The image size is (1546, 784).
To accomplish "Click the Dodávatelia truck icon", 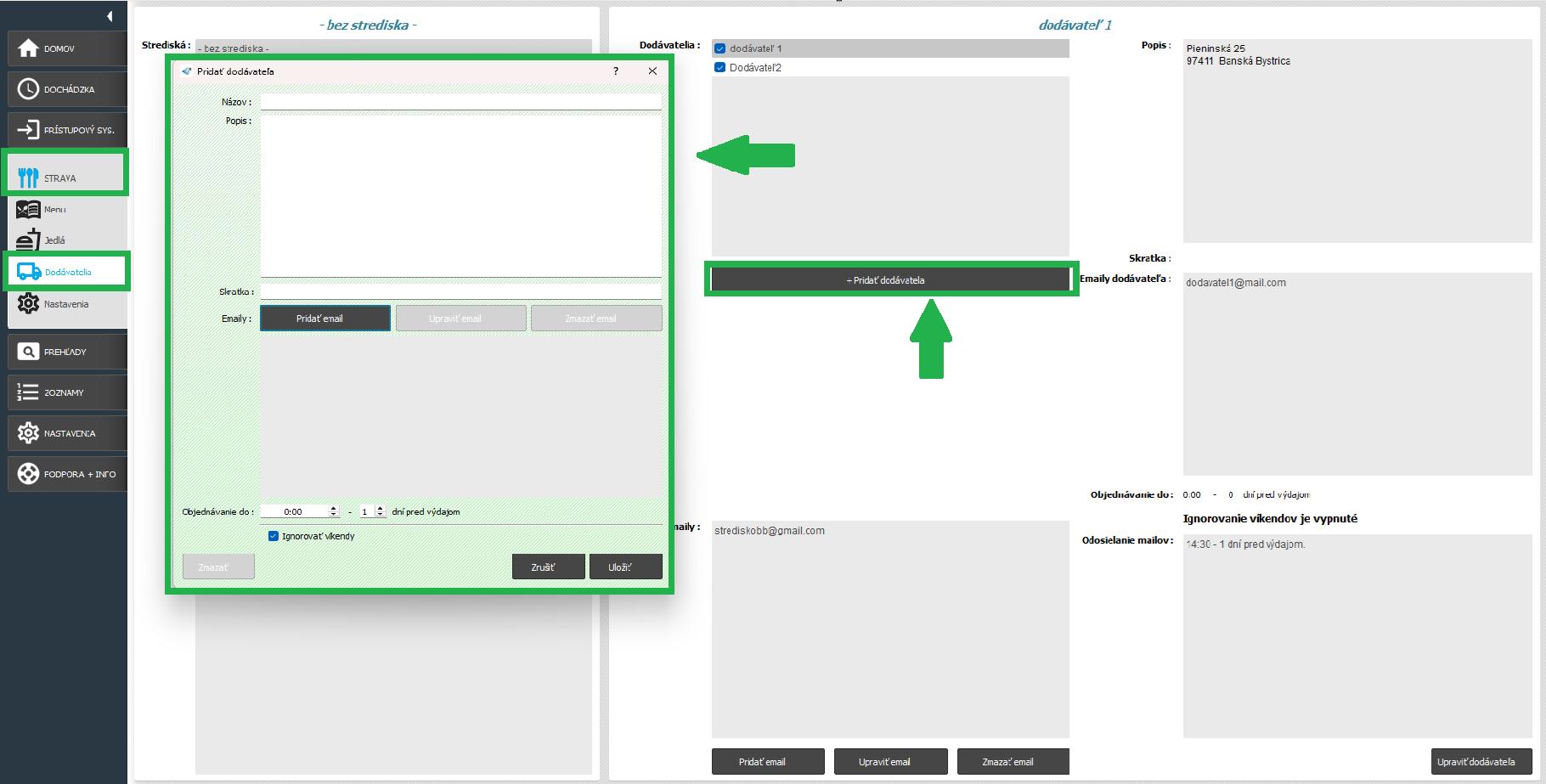I will tap(29, 272).
